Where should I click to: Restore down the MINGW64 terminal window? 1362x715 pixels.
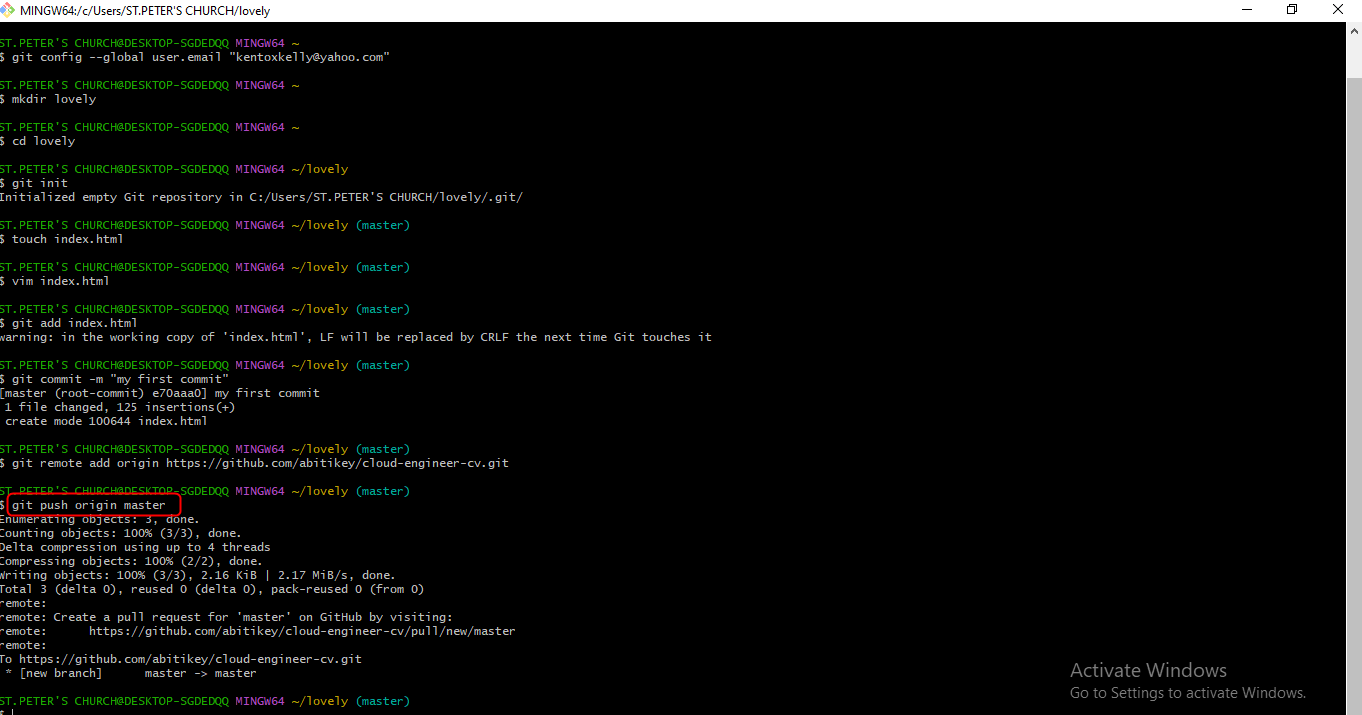1292,10
